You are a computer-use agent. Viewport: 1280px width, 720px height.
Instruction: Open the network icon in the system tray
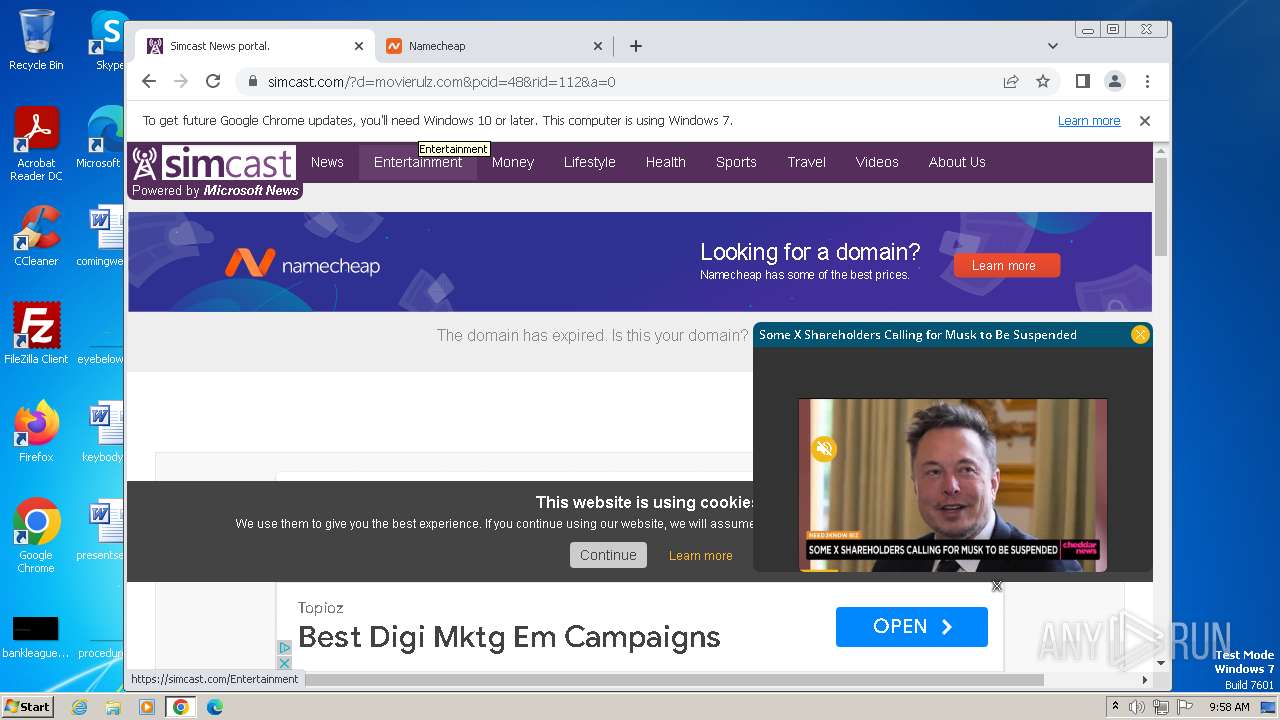point(1161,707)
